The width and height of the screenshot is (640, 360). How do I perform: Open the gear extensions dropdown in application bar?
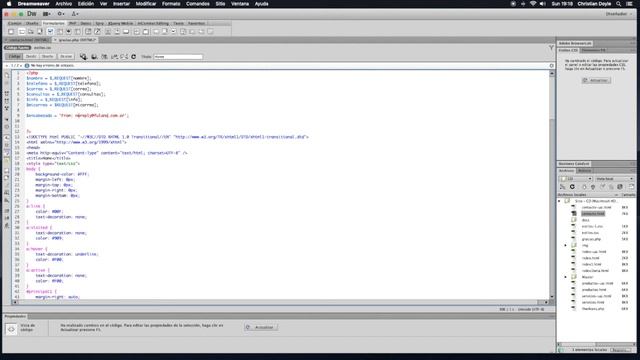point(61,14)
